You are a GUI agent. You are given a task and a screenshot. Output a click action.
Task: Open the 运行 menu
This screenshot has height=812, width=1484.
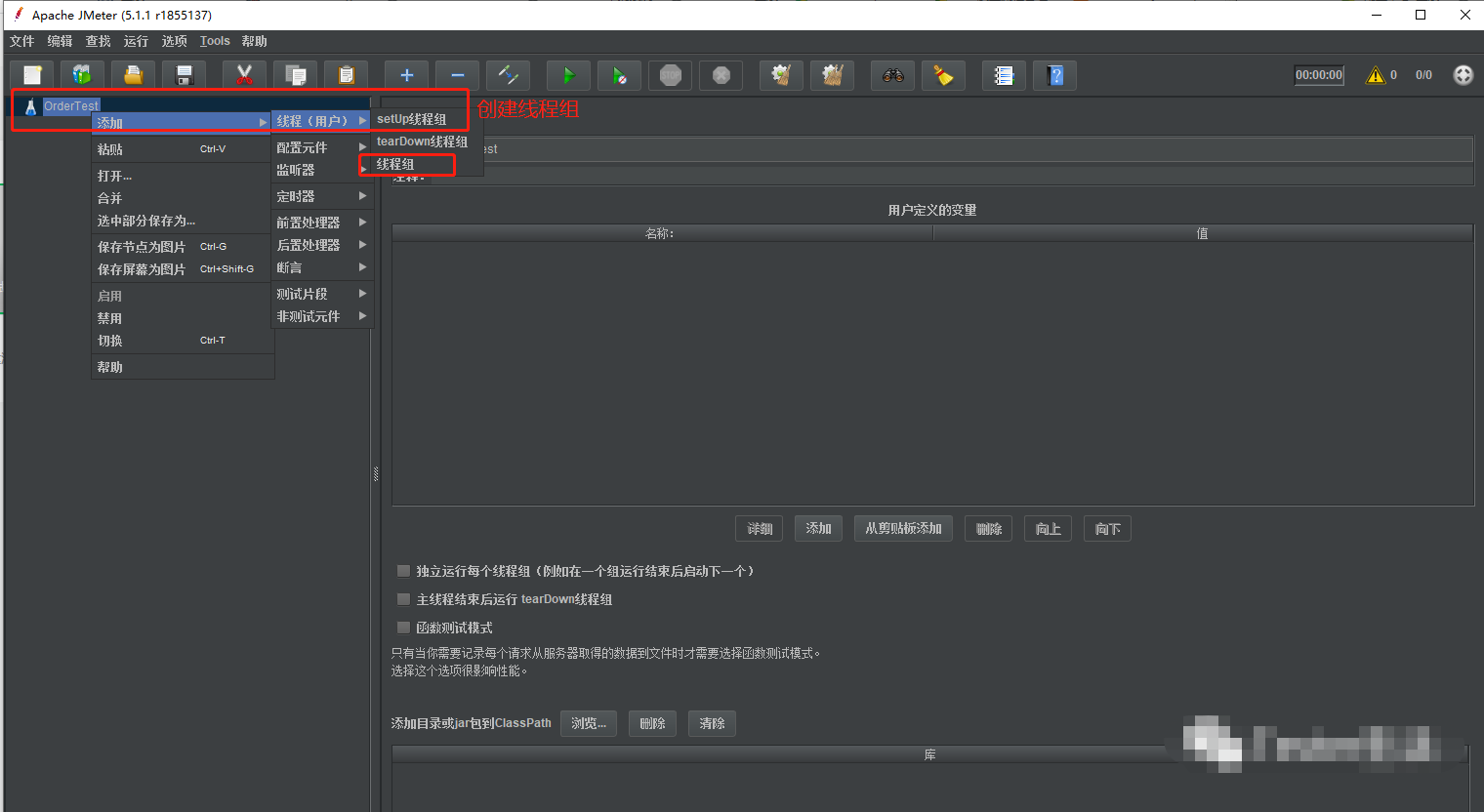pos(136,41)
